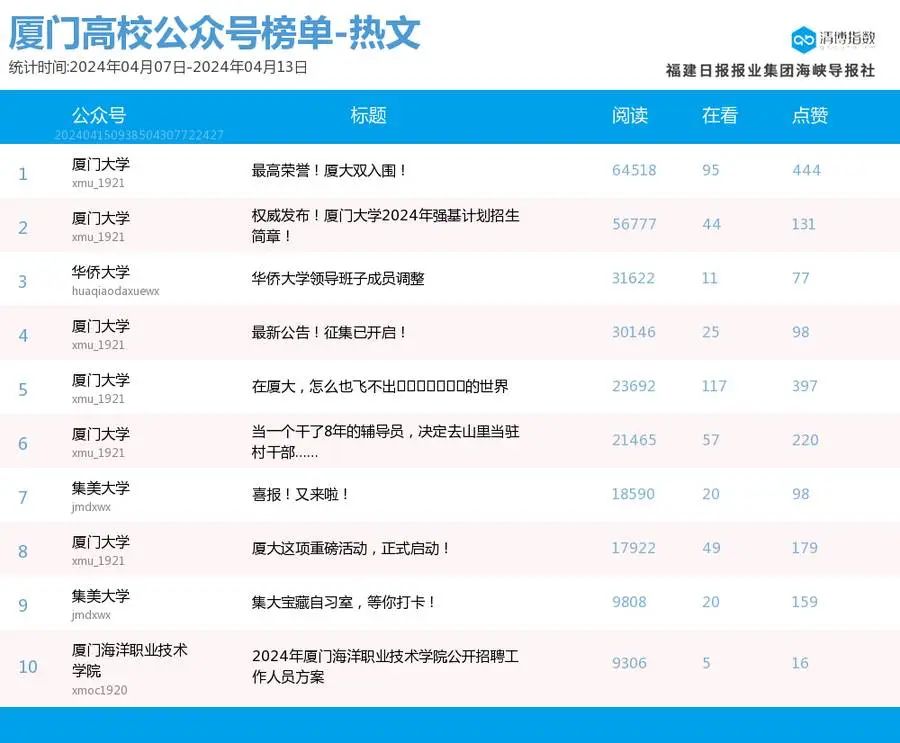Click 在看 value 11 in 华侨大学 row
Viewport: 900px width, 743px height.
[709, 278]
